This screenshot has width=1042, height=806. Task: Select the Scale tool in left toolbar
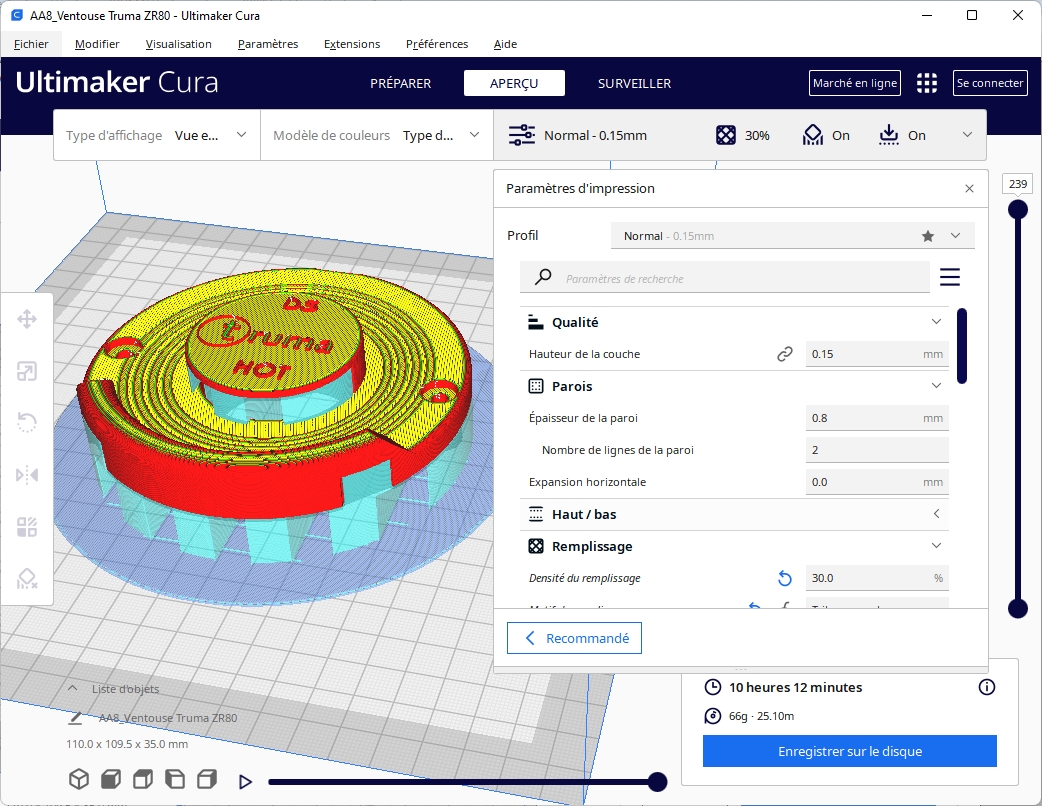point(27,372)
